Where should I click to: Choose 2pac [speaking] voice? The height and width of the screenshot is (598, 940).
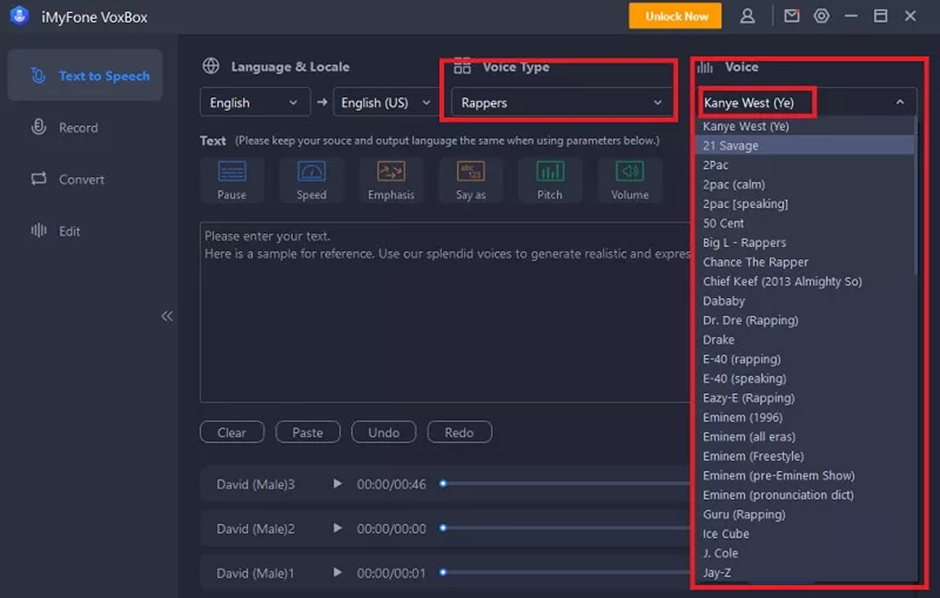pyautogui.click(x=805, y=204)
